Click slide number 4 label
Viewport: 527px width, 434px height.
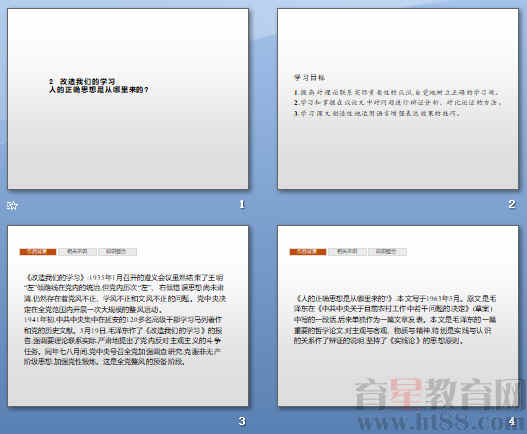point(512,421)
